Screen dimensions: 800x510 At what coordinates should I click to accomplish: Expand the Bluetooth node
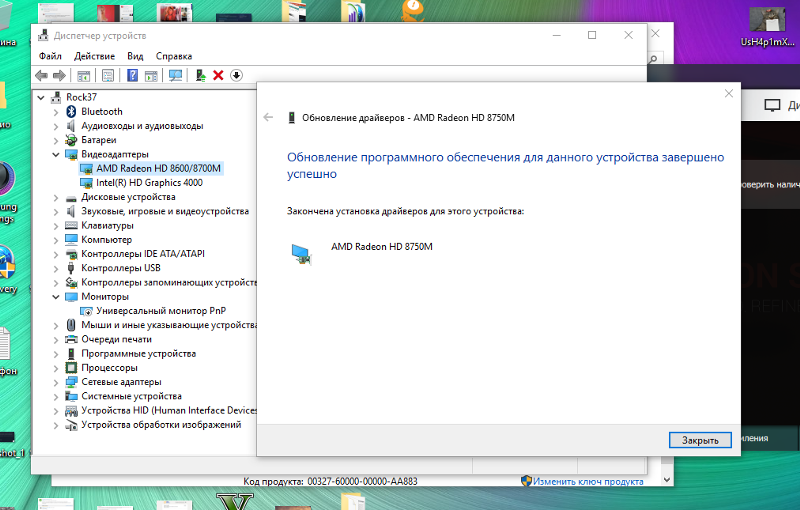56,112
